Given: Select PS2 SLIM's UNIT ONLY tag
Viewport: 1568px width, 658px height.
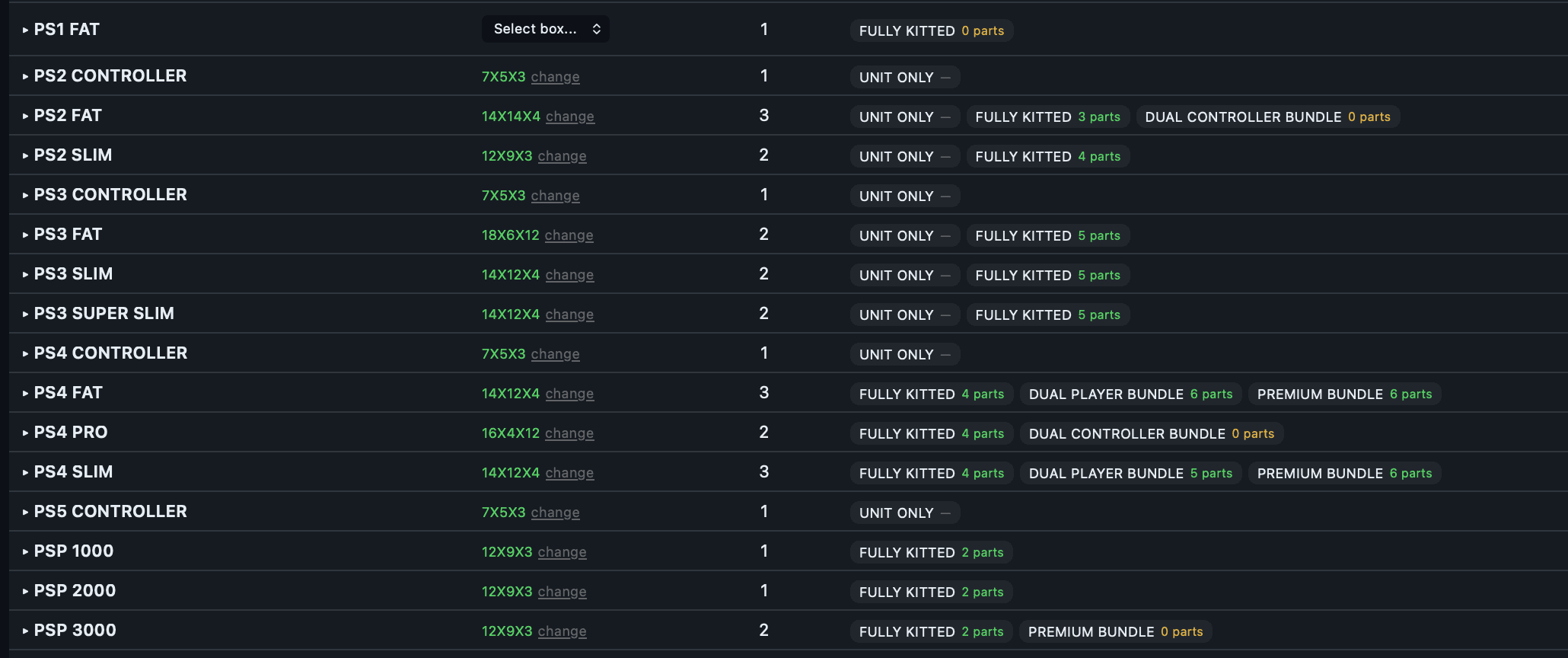Looking at the screenshot, I should click(x=905, y=157).
